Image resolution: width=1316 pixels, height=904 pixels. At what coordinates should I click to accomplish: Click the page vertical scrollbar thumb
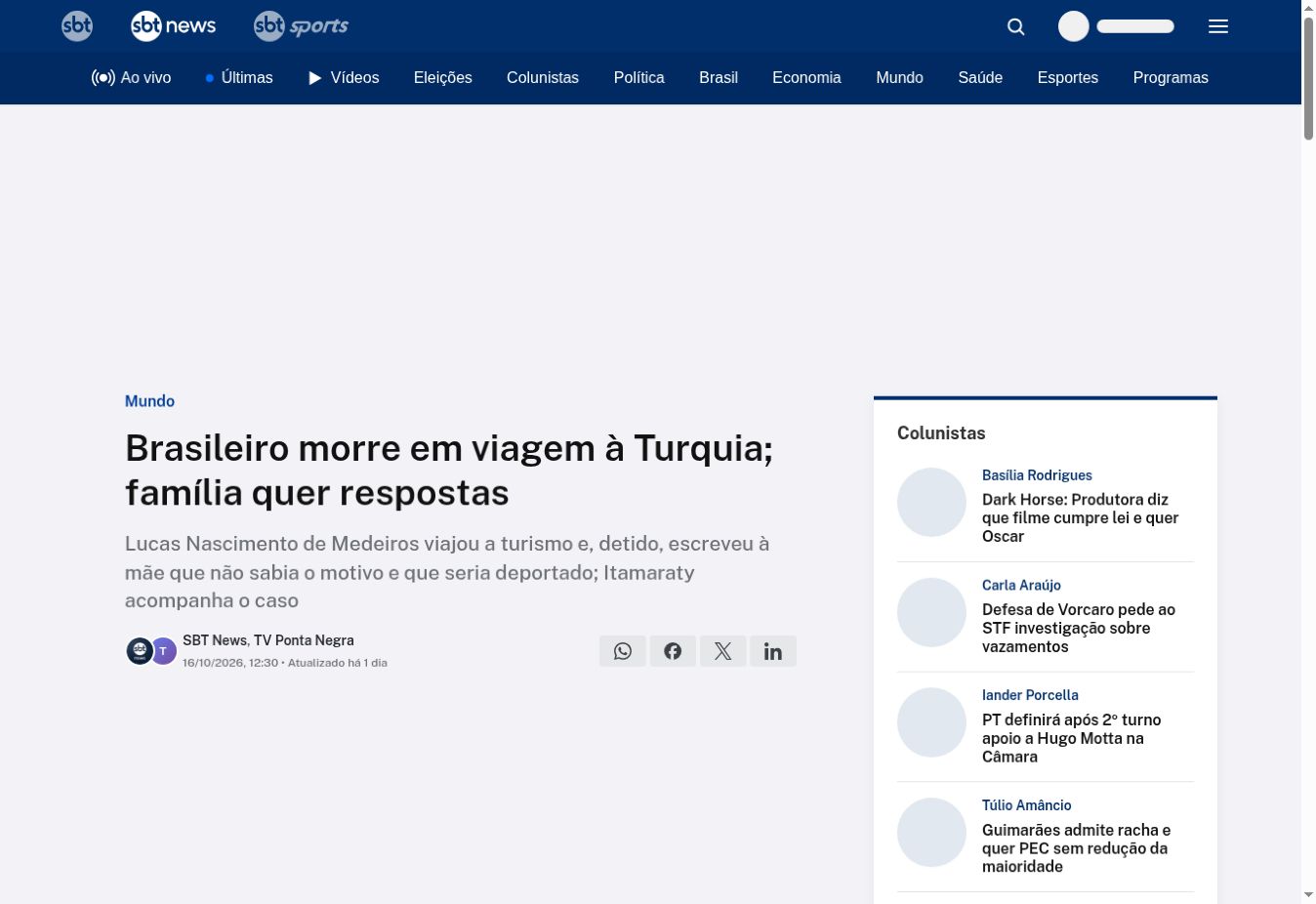click(x=1308, y=78)
